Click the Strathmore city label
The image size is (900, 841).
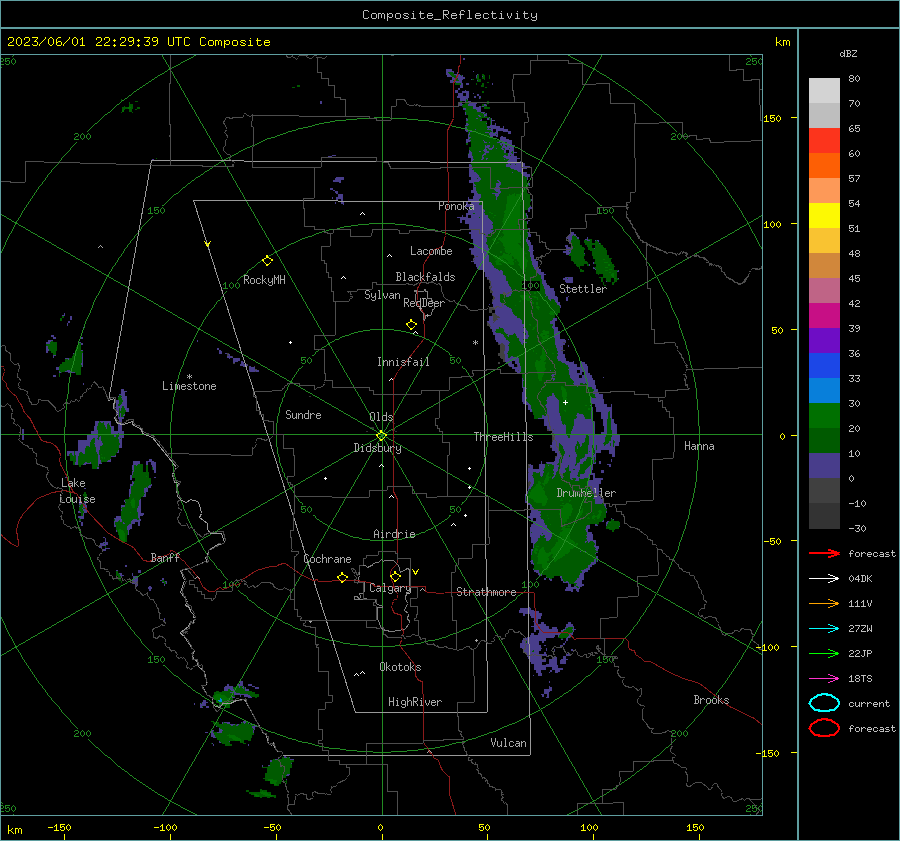click(x=486, y=592)
